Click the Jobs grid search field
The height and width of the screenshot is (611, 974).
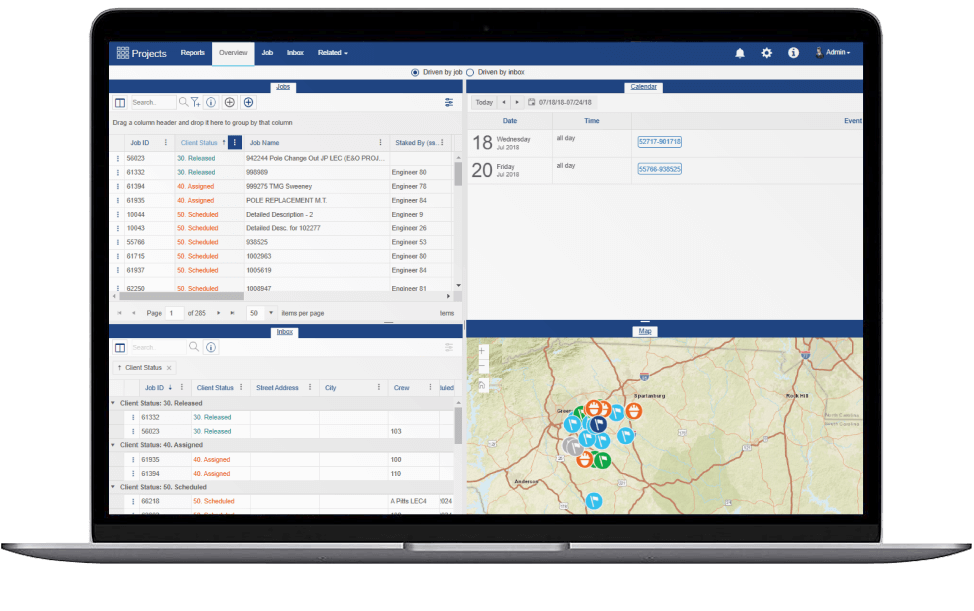[152, 102]
